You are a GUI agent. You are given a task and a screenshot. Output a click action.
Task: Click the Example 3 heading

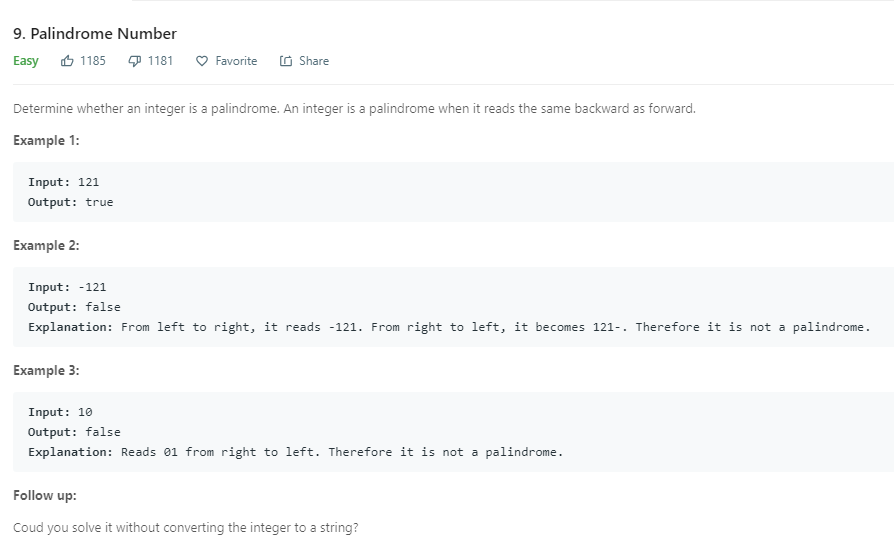(x=46, y=370)
